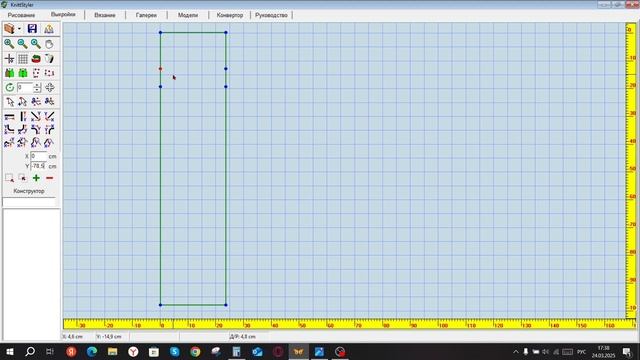This screenshot has width=640, height=360.
Task: Select the first green sweater icon
Action: coord(9,73)
